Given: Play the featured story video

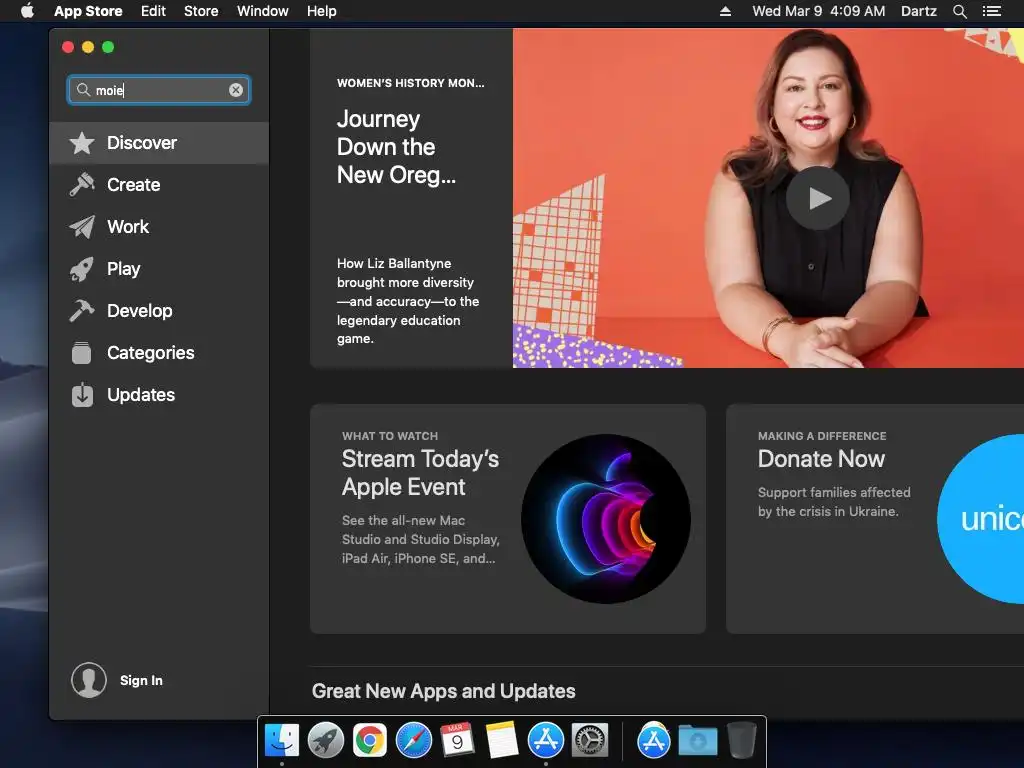Looking at the screenshot, I should tap(818, 198).
